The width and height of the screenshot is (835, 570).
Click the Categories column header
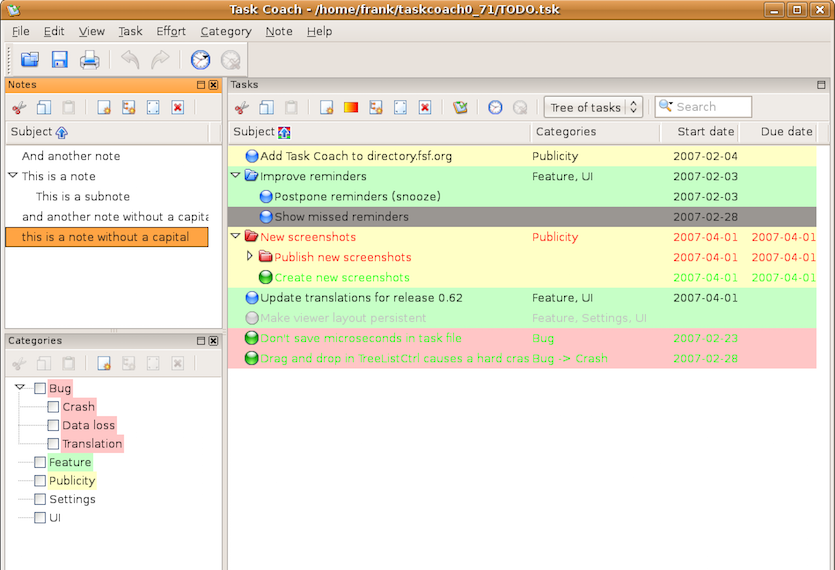pyautogui.click(x=566, y=132)
